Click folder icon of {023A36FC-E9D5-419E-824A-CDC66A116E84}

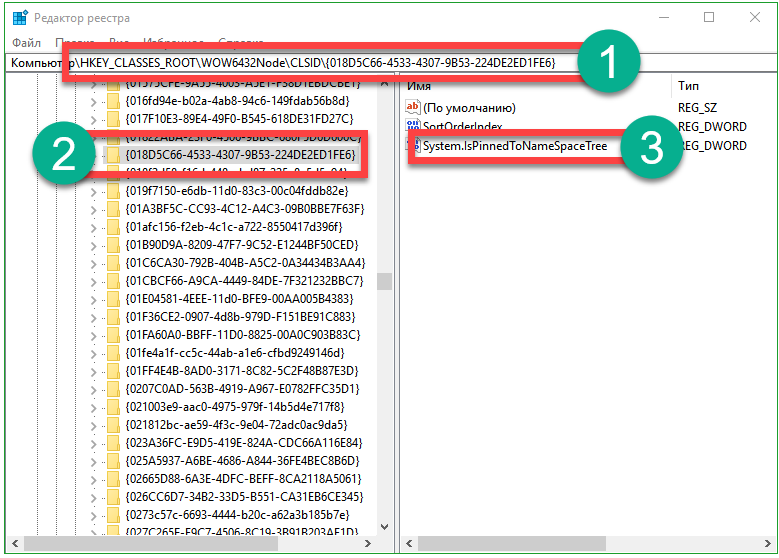[114, 443]
